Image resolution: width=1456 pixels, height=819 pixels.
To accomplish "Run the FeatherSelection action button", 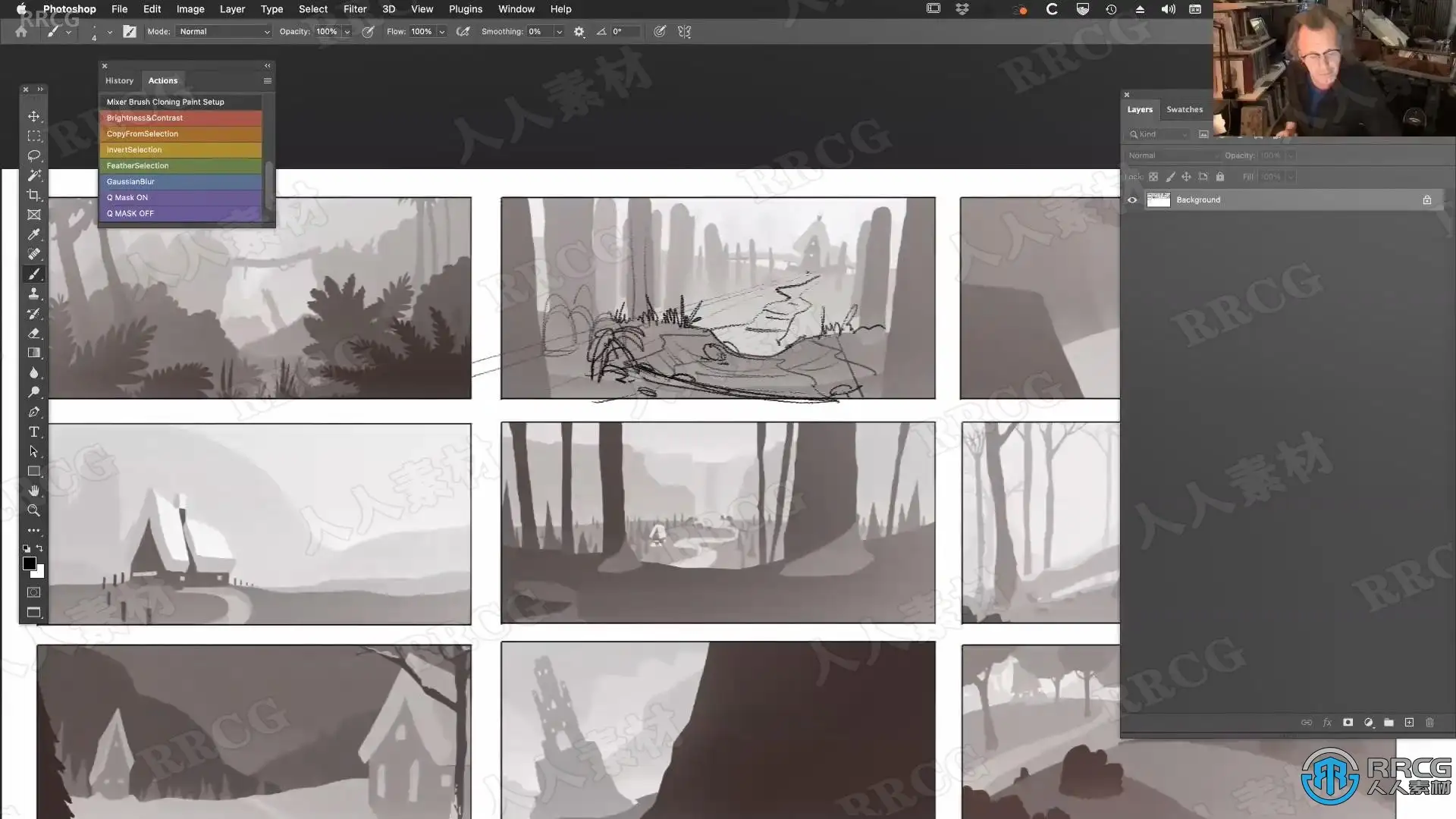I will tap(180, 166).
